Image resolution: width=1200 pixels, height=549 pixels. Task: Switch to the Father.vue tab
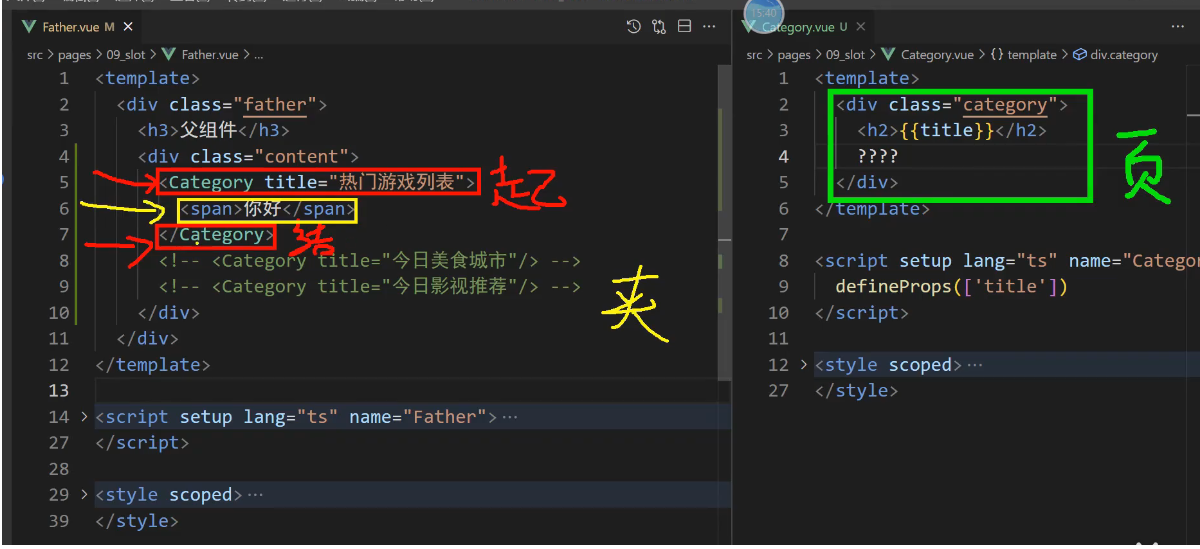tap(78, 27)
